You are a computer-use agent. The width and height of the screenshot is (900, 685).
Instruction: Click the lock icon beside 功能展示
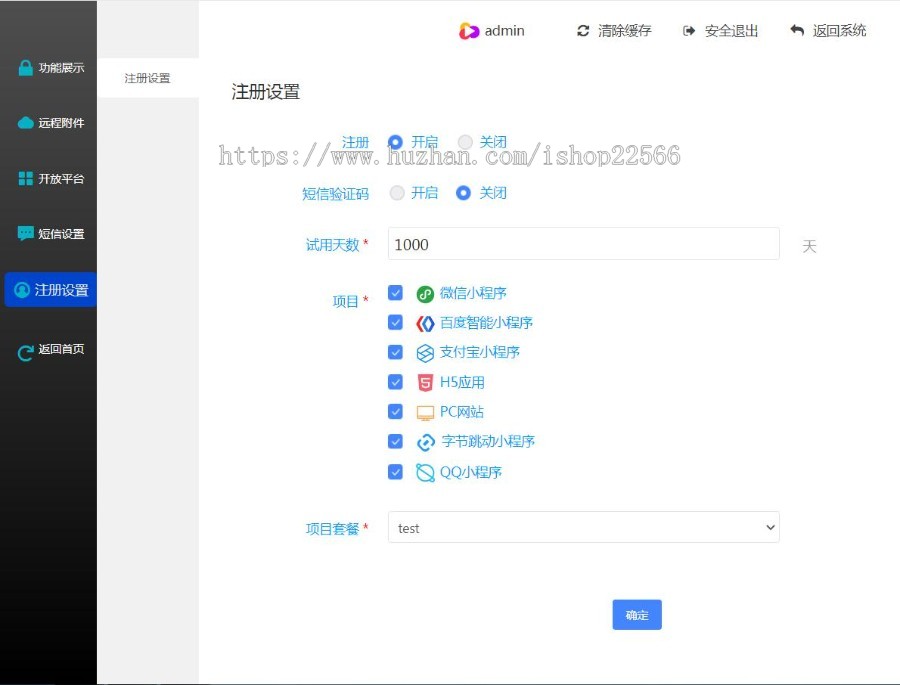[25, 68]
